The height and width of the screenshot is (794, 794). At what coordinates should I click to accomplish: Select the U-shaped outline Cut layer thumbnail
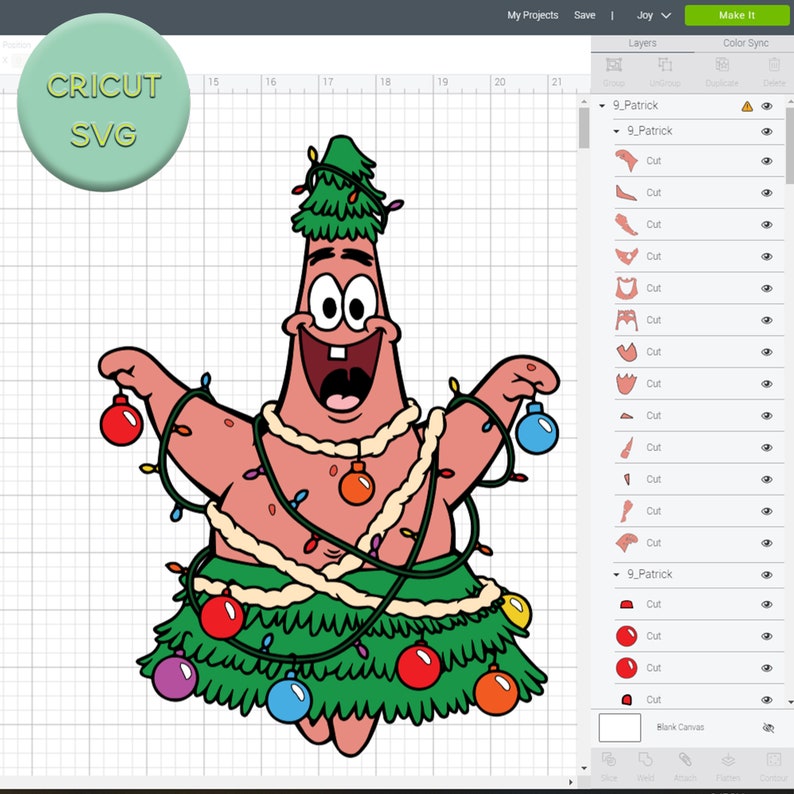coord(626,288)
